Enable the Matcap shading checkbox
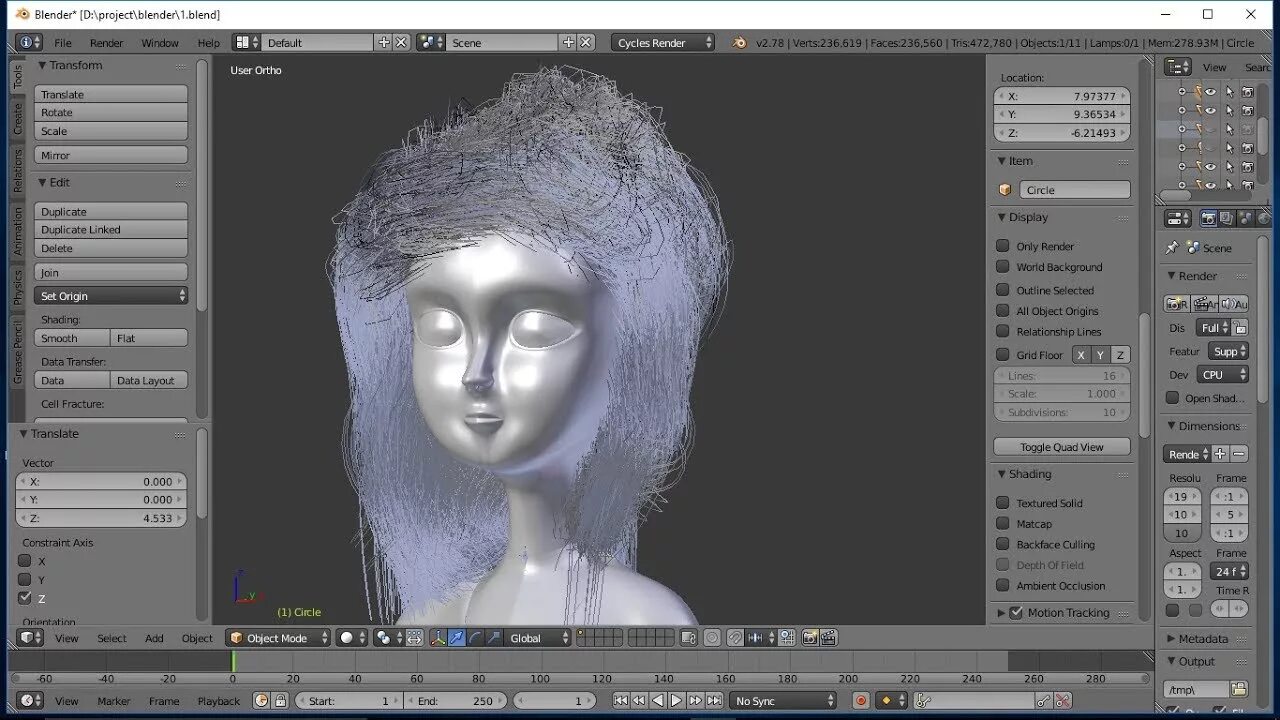Image resolution: width=1280 pixels, height=720 pixels. point(1003,524)
